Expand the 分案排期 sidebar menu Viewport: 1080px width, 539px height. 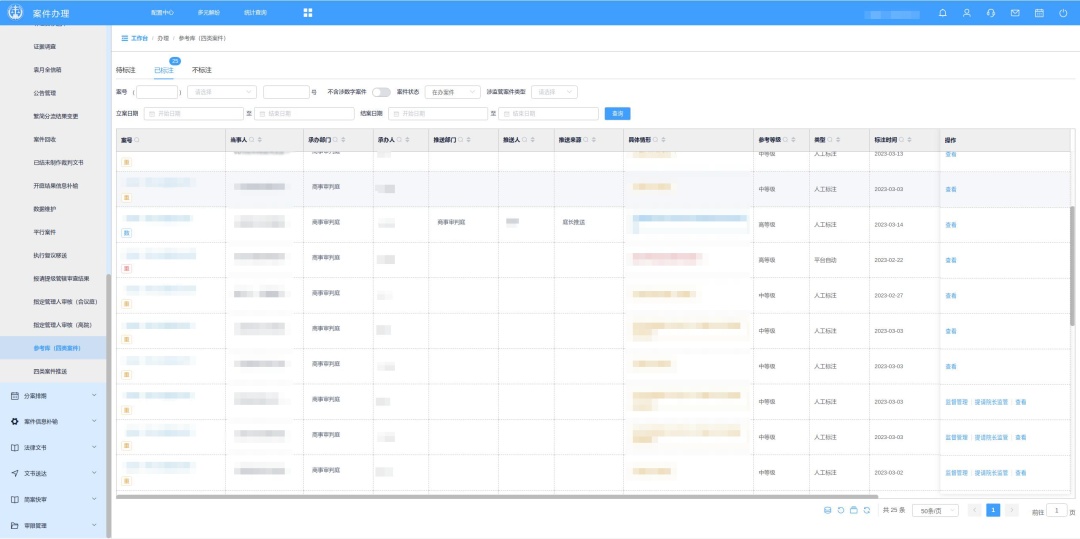click(54, 395)
